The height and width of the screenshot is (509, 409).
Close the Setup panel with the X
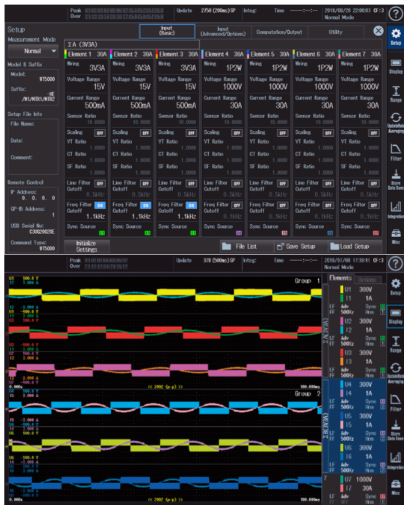tap(378, 31)
